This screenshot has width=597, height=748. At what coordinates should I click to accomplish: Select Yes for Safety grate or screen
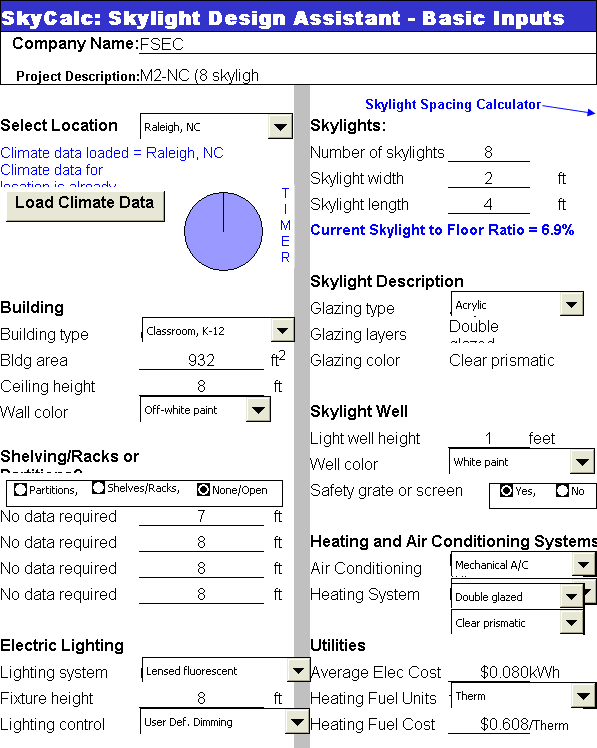(x=506, y=491)
